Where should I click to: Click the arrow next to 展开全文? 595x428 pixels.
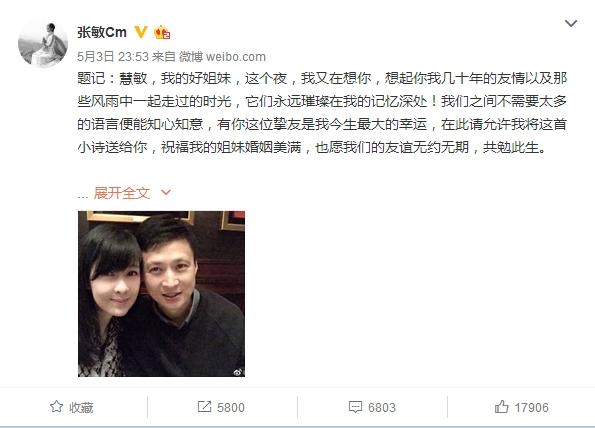[x=166, y=193]
